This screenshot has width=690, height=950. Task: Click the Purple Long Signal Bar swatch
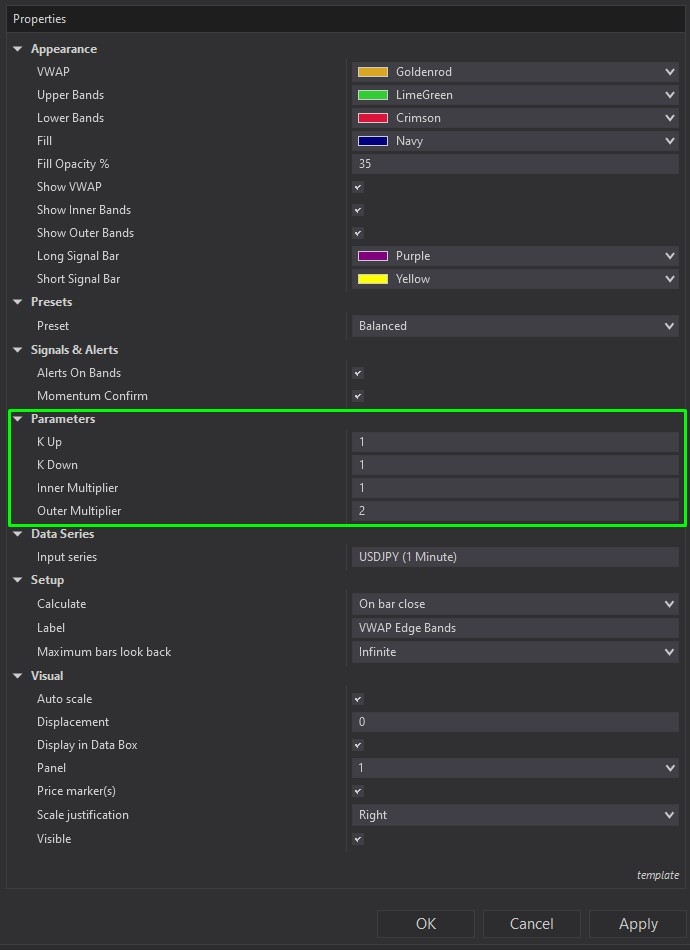pos(373,256)
